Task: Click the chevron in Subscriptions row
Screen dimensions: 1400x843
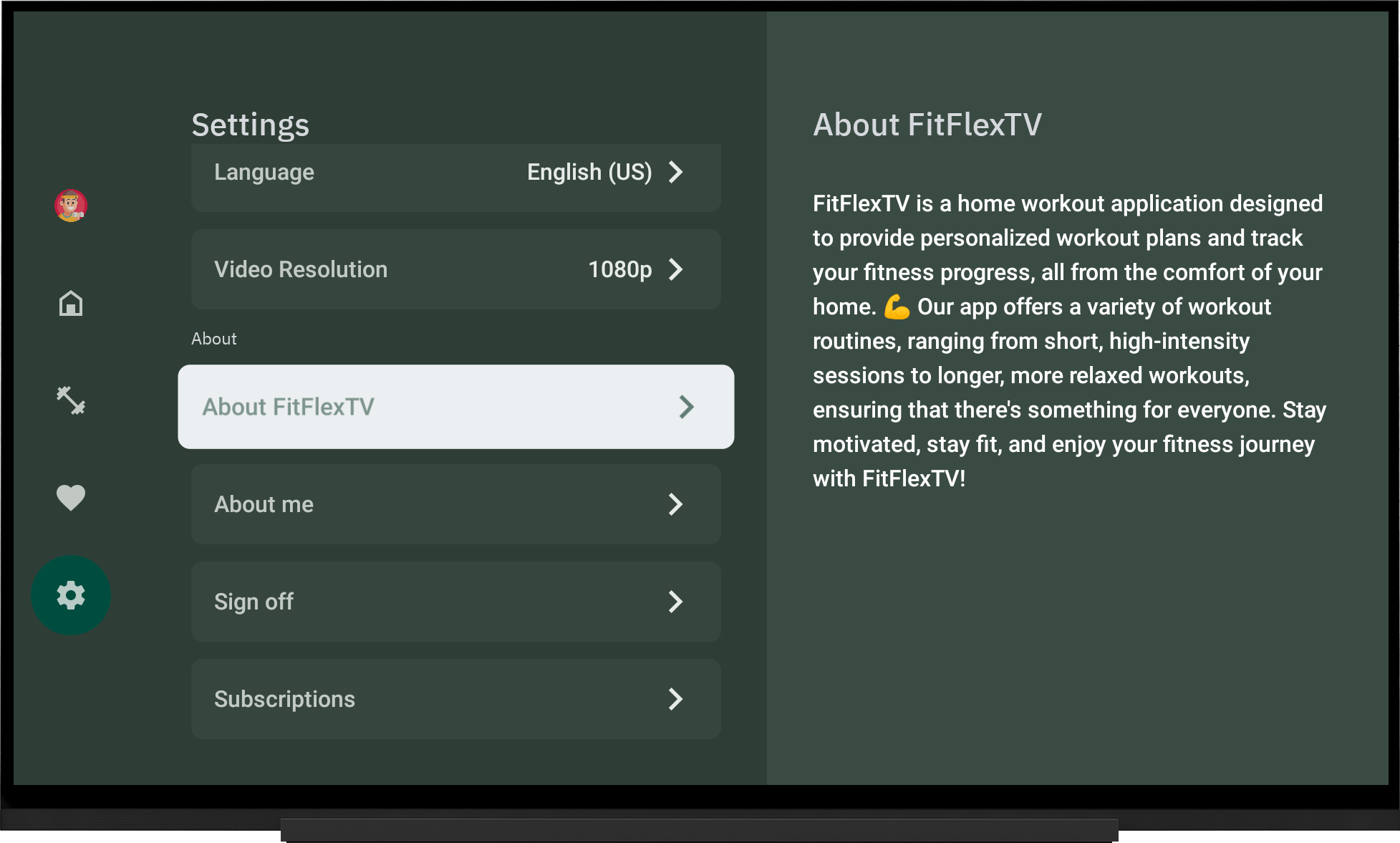Action: tap(675, 699)
